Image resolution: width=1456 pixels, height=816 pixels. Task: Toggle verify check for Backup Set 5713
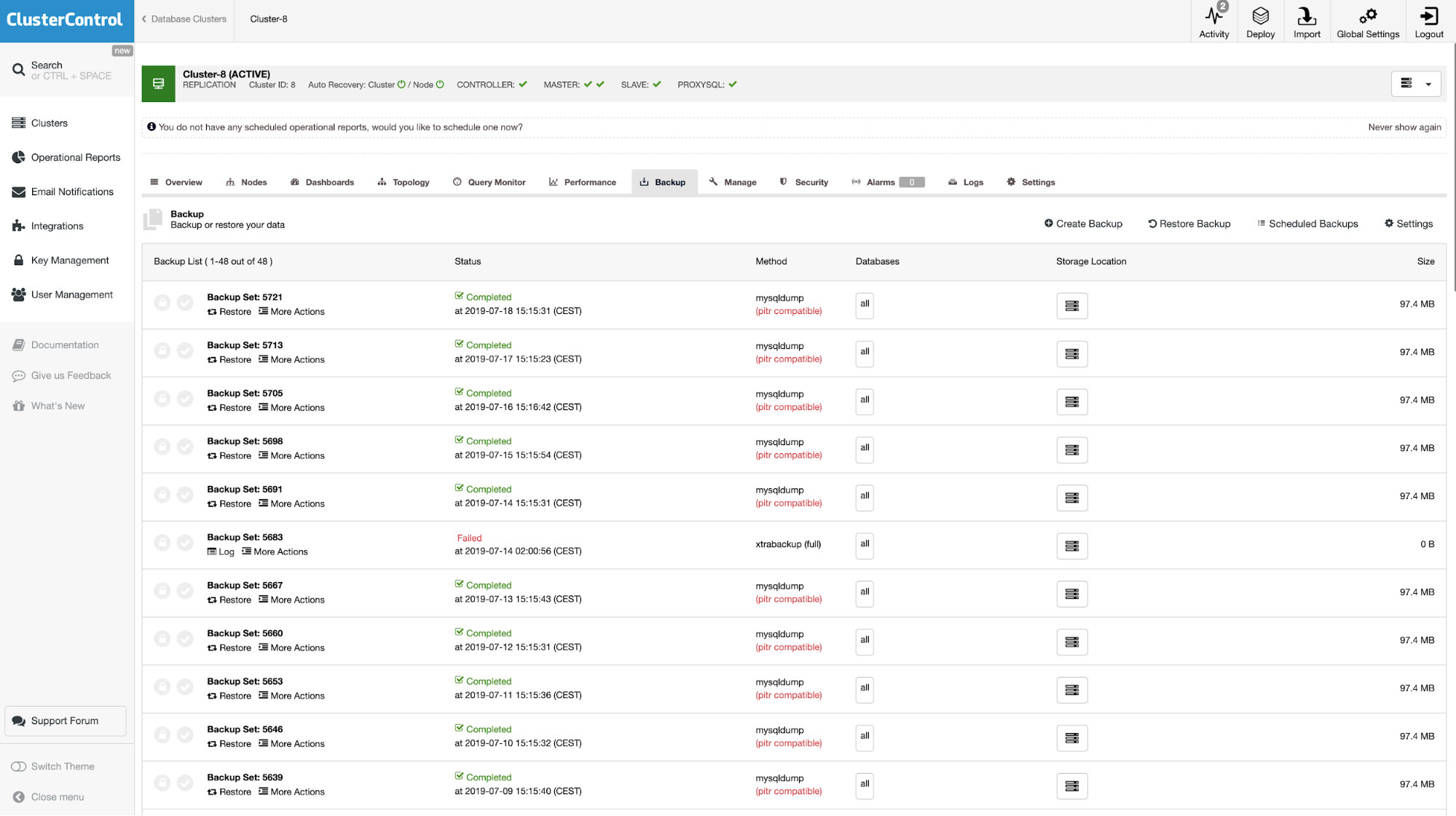(x=185, y=350)
